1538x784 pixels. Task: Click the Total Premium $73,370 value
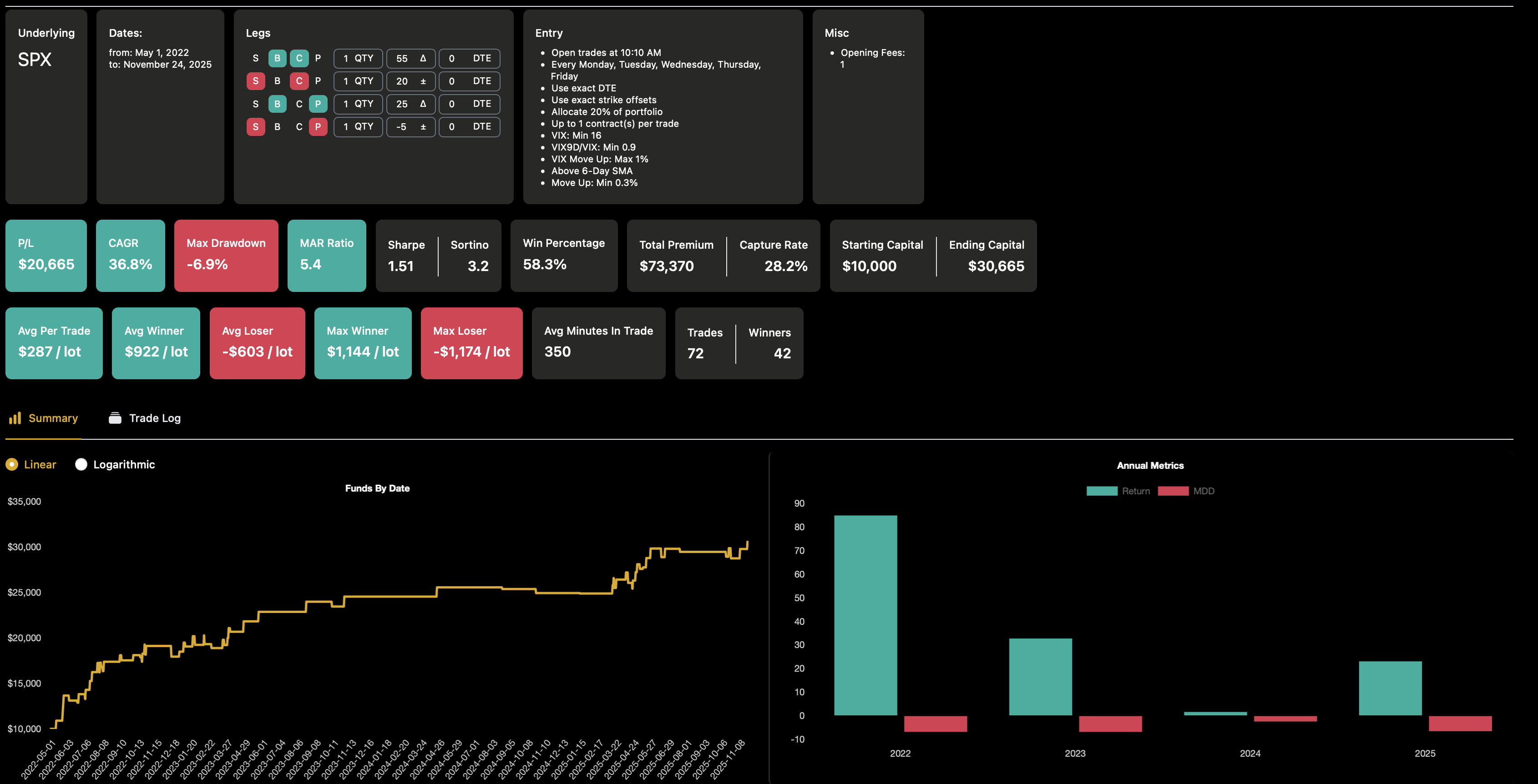(666, 266)
